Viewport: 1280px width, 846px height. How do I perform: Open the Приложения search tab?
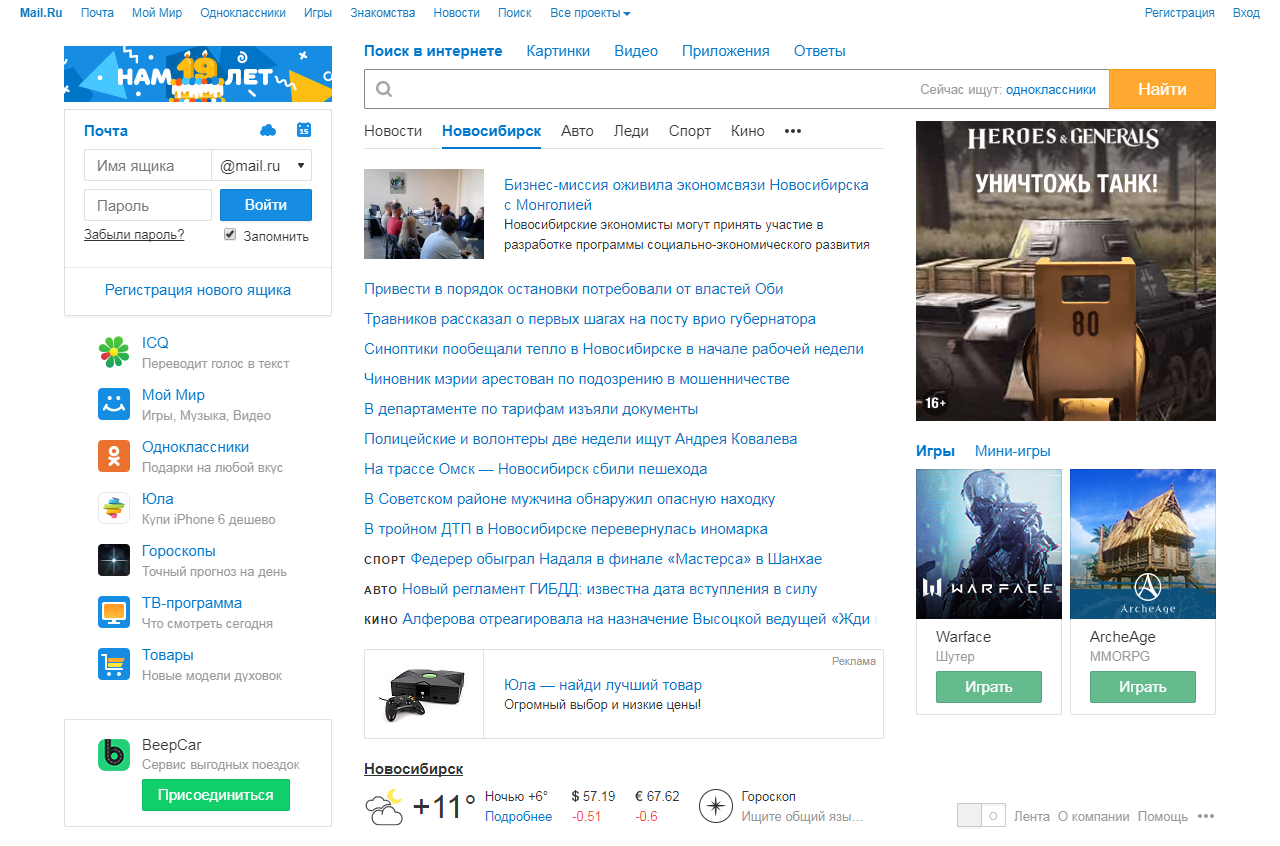(726, 51)
